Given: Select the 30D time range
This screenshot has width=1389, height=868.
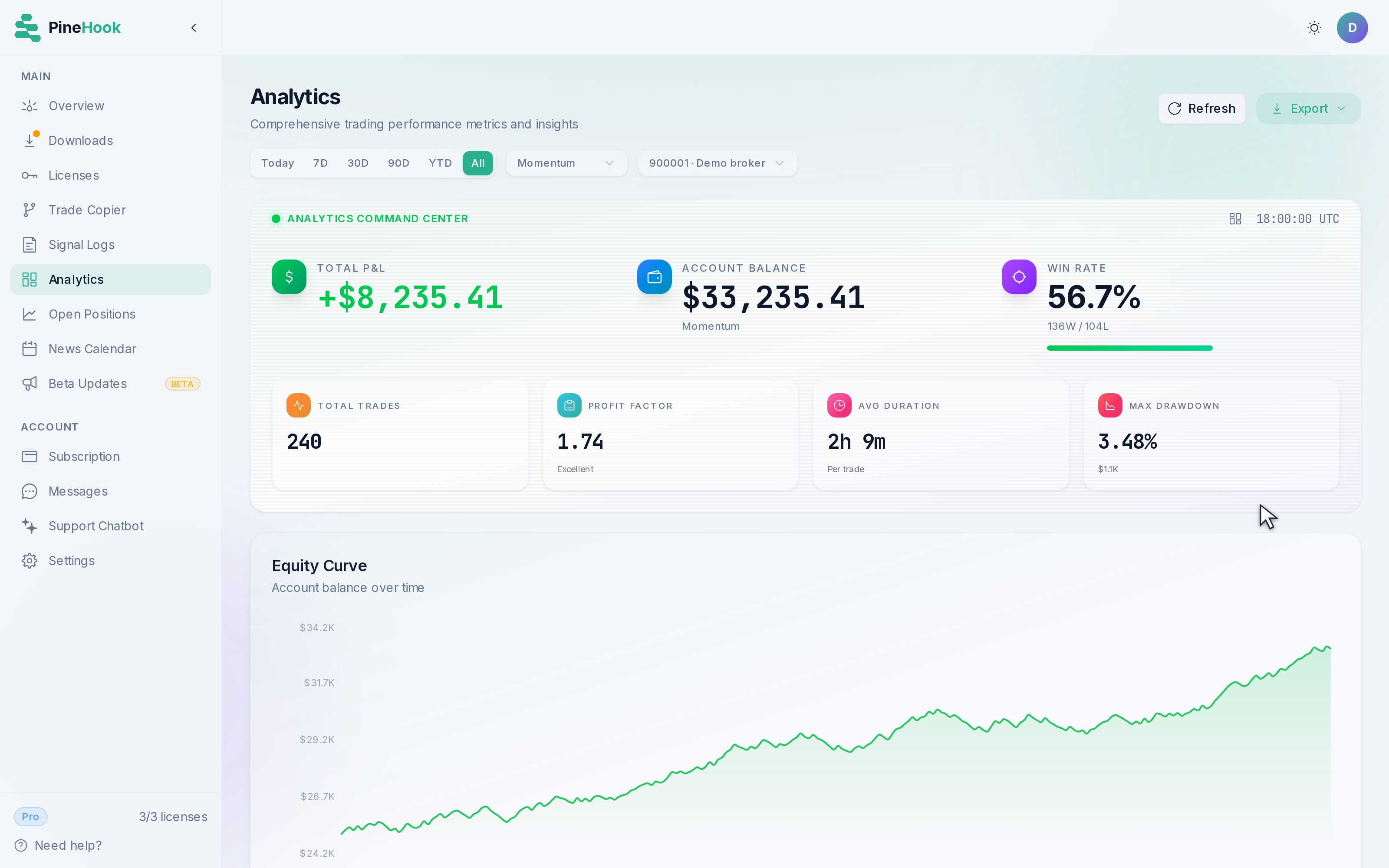Looking at the screenshot, I should 358,164.
